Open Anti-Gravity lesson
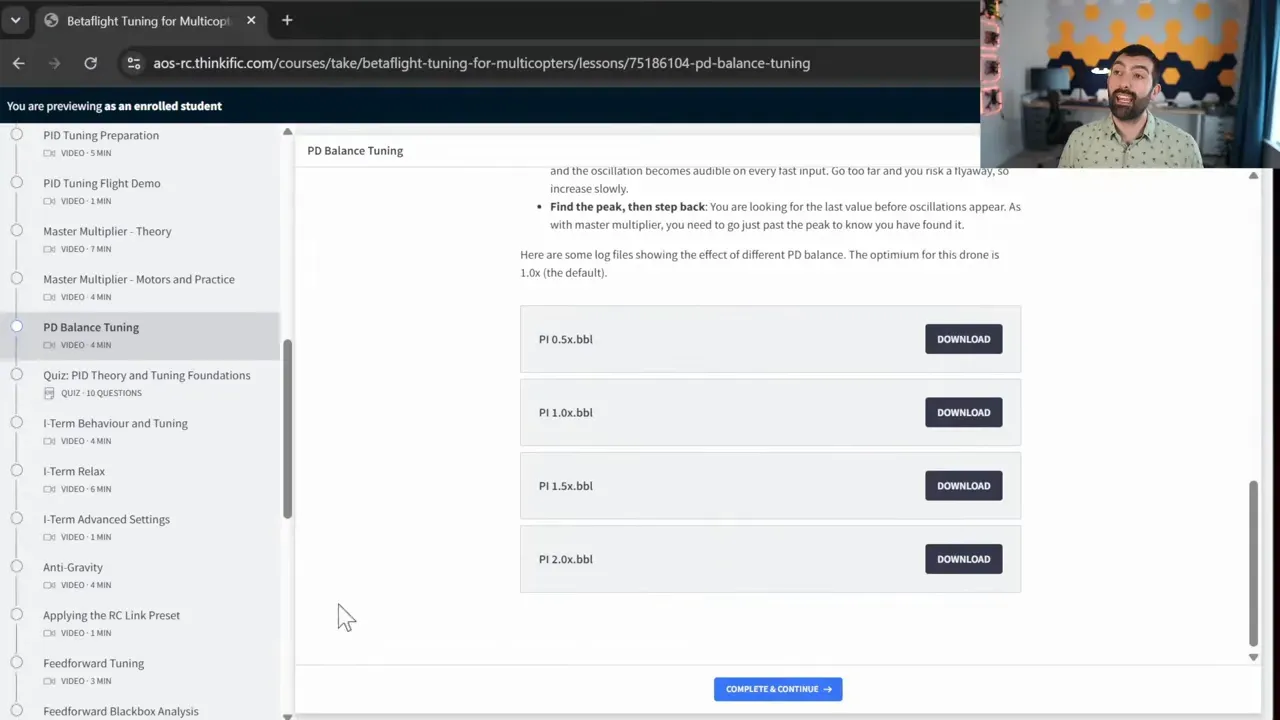This screenshot has height=720, width=1280. [73, 567]
